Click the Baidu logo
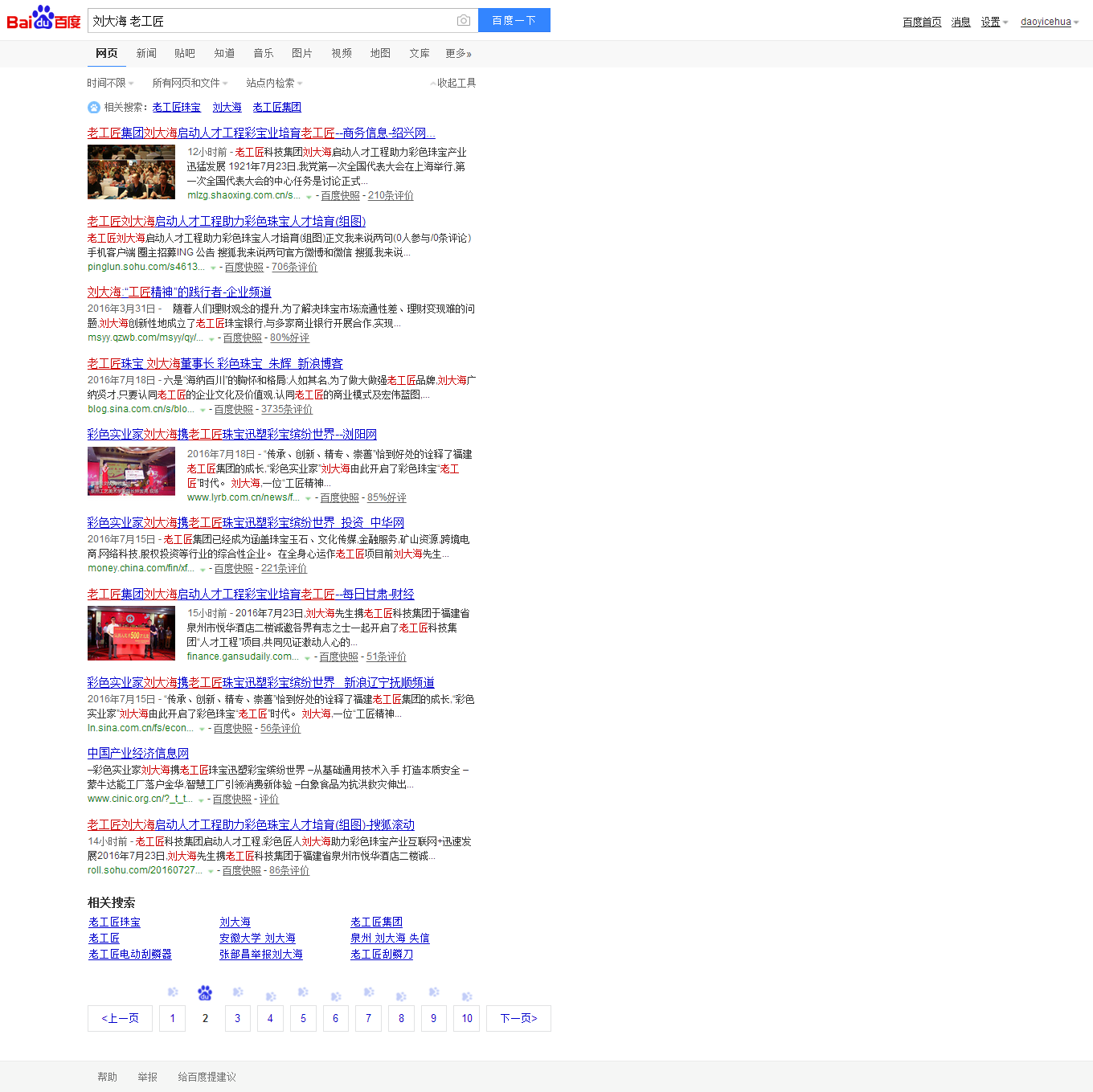This screenshot has width=1093, height=1092. pyautogui.click(x=43, y=18)
